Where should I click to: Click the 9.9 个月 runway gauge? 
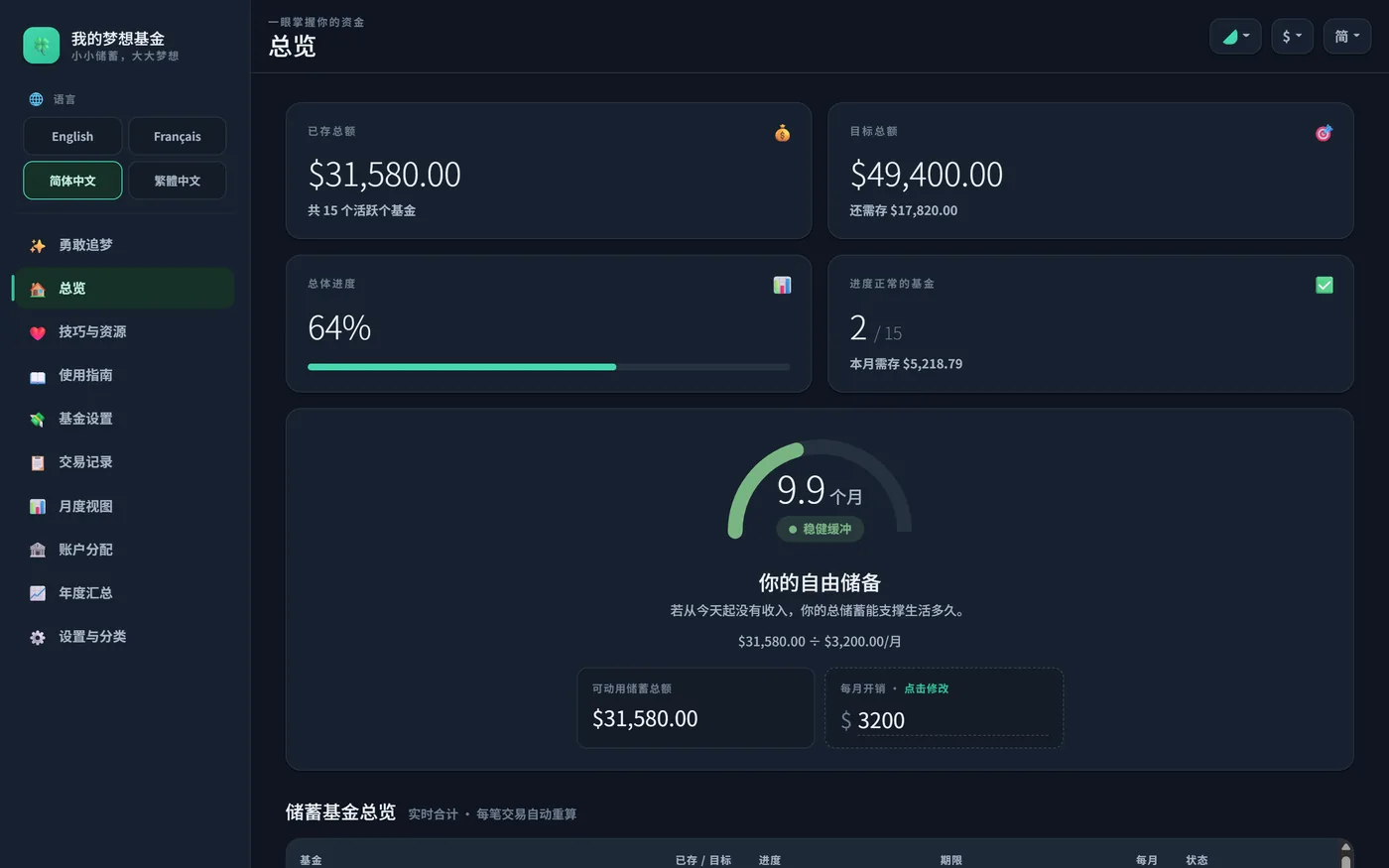(820, 489)
